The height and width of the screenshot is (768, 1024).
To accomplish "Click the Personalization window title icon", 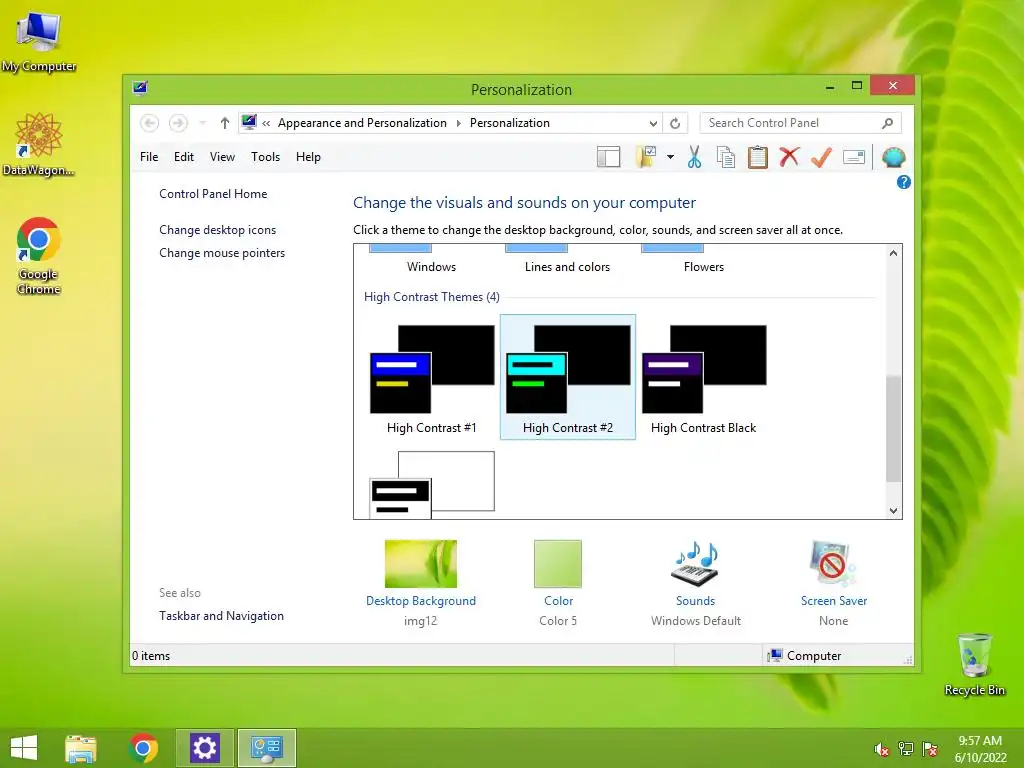I will click(140, 88).
